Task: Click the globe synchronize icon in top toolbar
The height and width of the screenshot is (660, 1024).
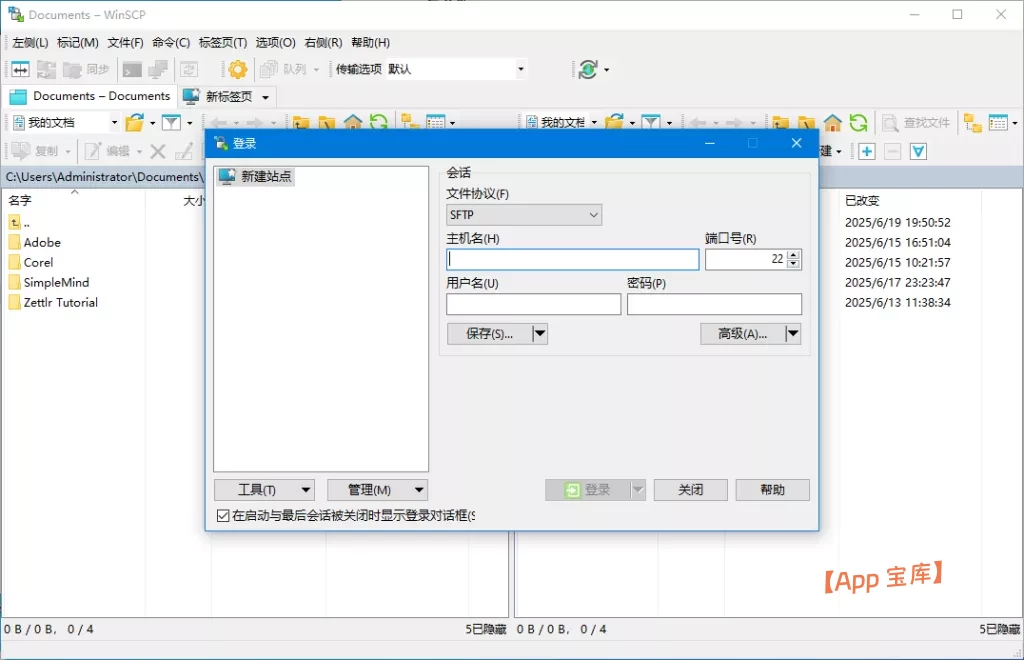Action: pyautogui.click(x=588, y=69)
